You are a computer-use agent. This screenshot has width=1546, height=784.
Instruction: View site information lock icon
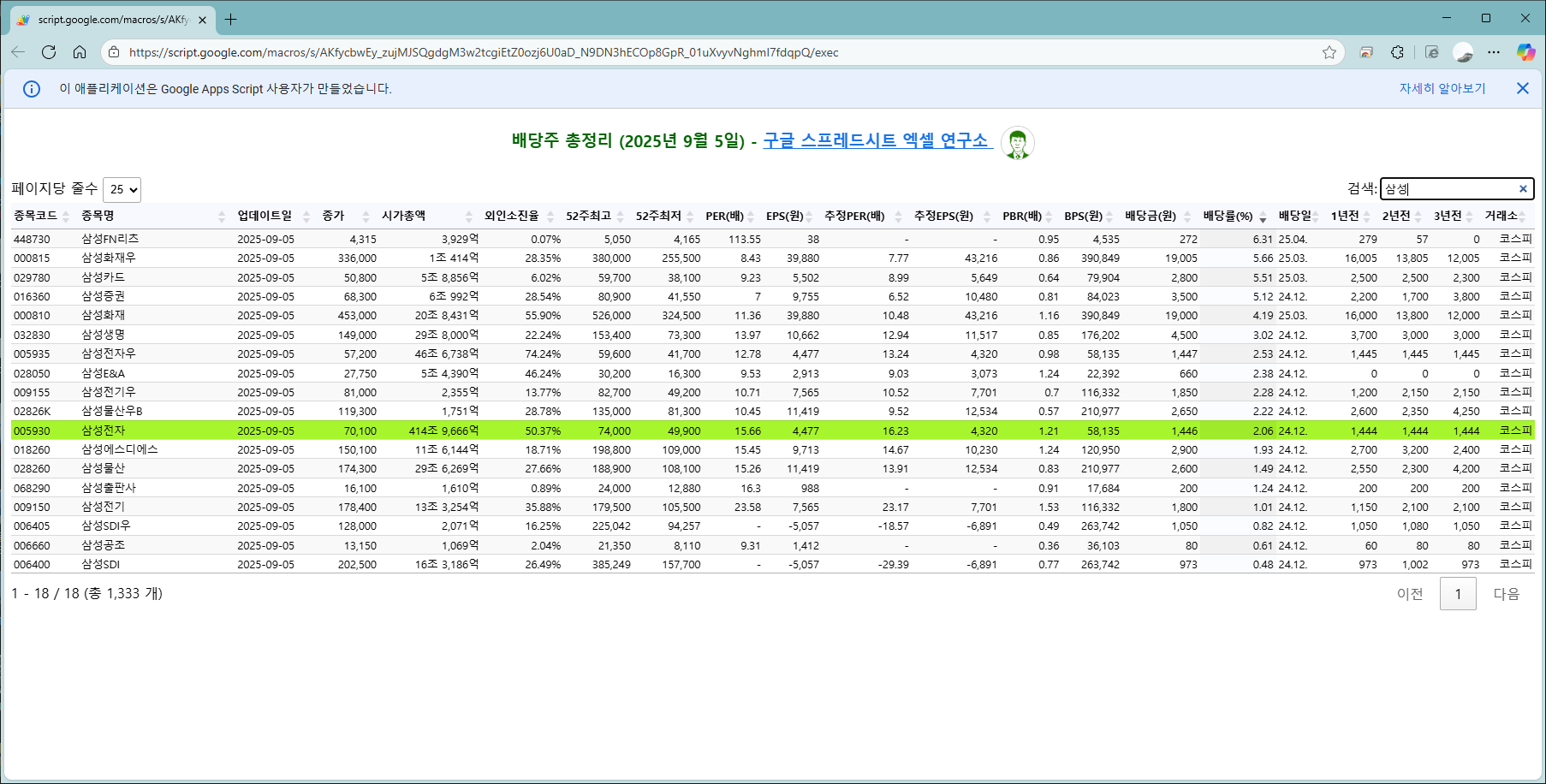point(113,52)
